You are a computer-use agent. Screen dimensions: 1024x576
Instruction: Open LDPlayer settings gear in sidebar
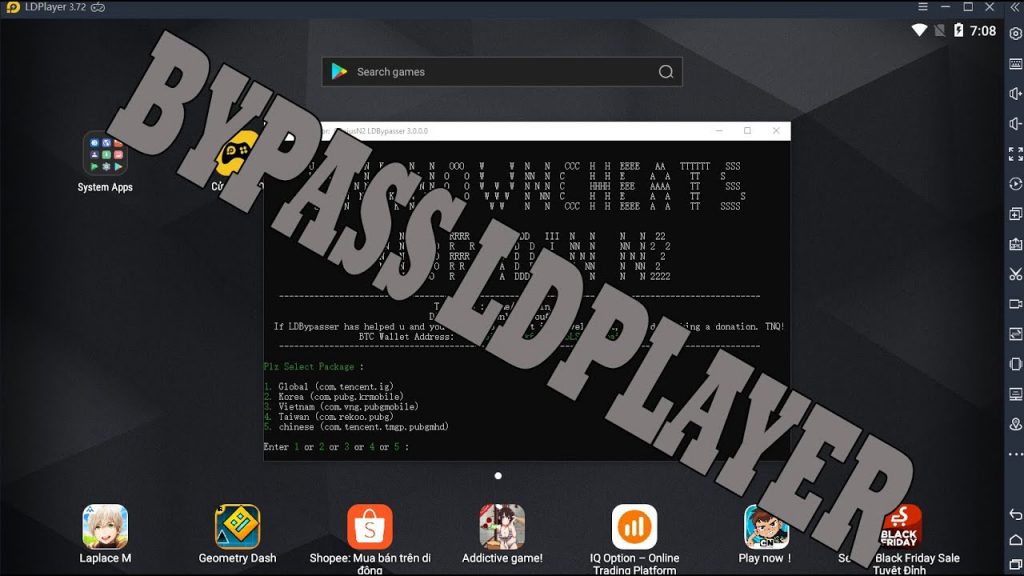[1016, 33]
